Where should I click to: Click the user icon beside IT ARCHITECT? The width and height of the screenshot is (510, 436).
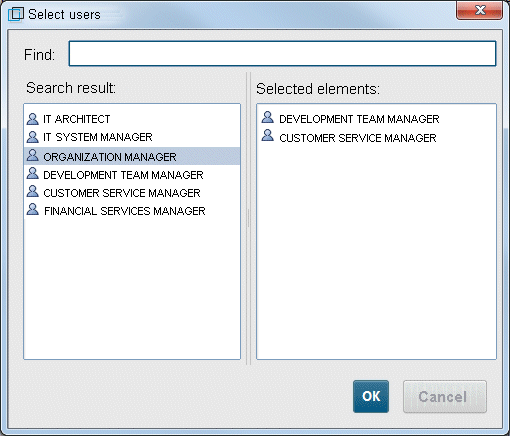click(33, 119)
